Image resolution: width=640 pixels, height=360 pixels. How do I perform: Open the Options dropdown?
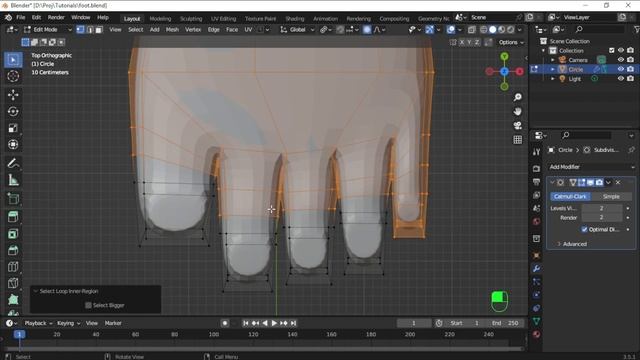[511, 42]
